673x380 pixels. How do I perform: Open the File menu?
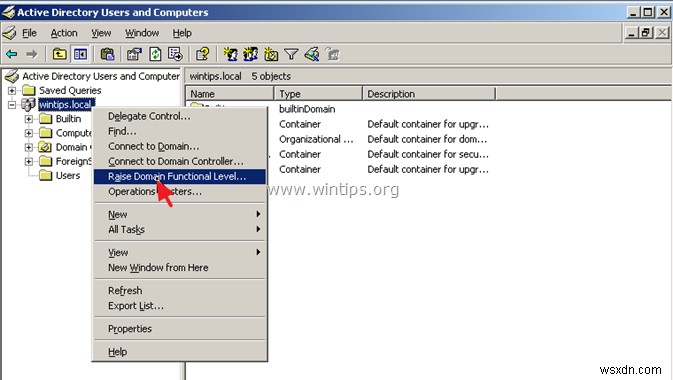click(x=29, y=33)
